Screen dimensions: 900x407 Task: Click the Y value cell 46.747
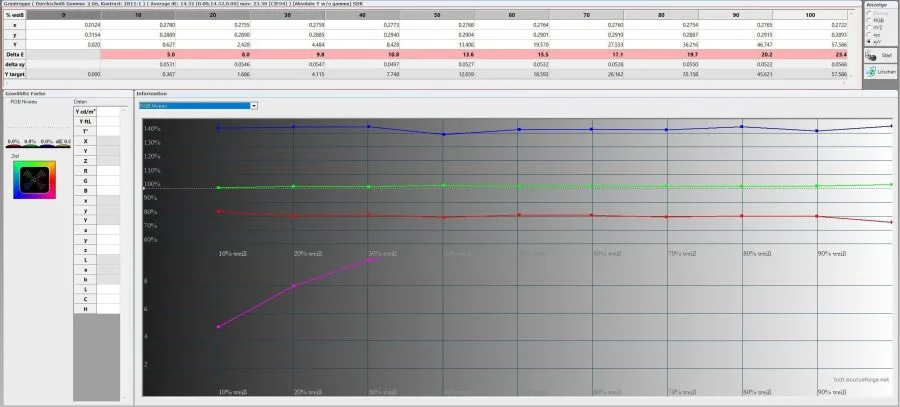pyautogui.click(x=736, y=44)
